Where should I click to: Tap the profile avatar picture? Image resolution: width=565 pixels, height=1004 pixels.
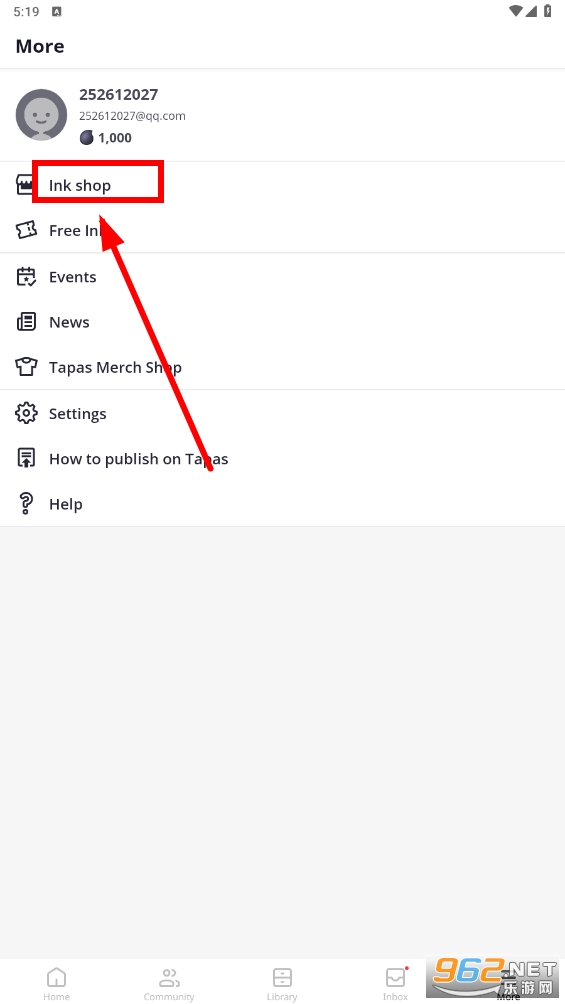click(x=41, y=115)
